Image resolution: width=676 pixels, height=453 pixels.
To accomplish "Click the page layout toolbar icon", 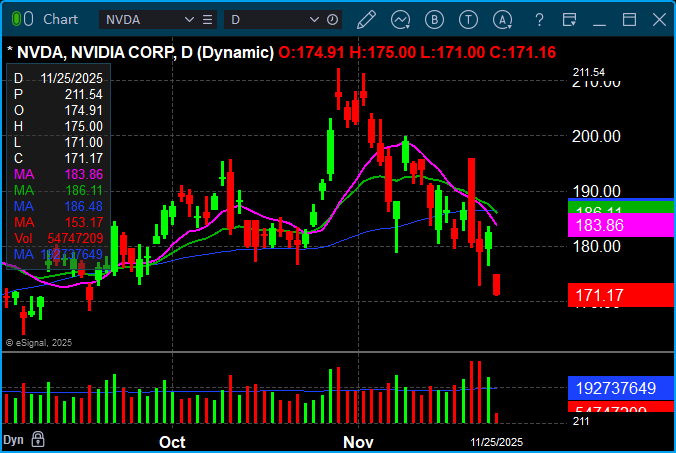I will coord(570,20).
